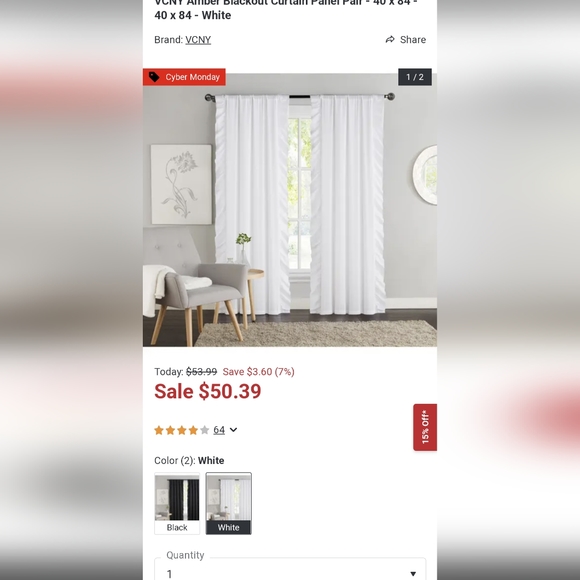Select the White color swatch
The image size is (580, 580).
229,503
